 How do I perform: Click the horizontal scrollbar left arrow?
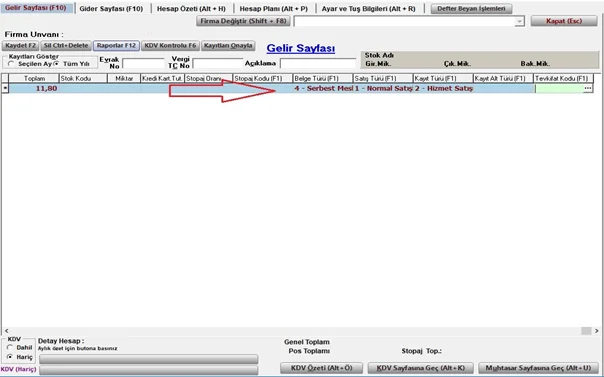(x=7, y=331)
